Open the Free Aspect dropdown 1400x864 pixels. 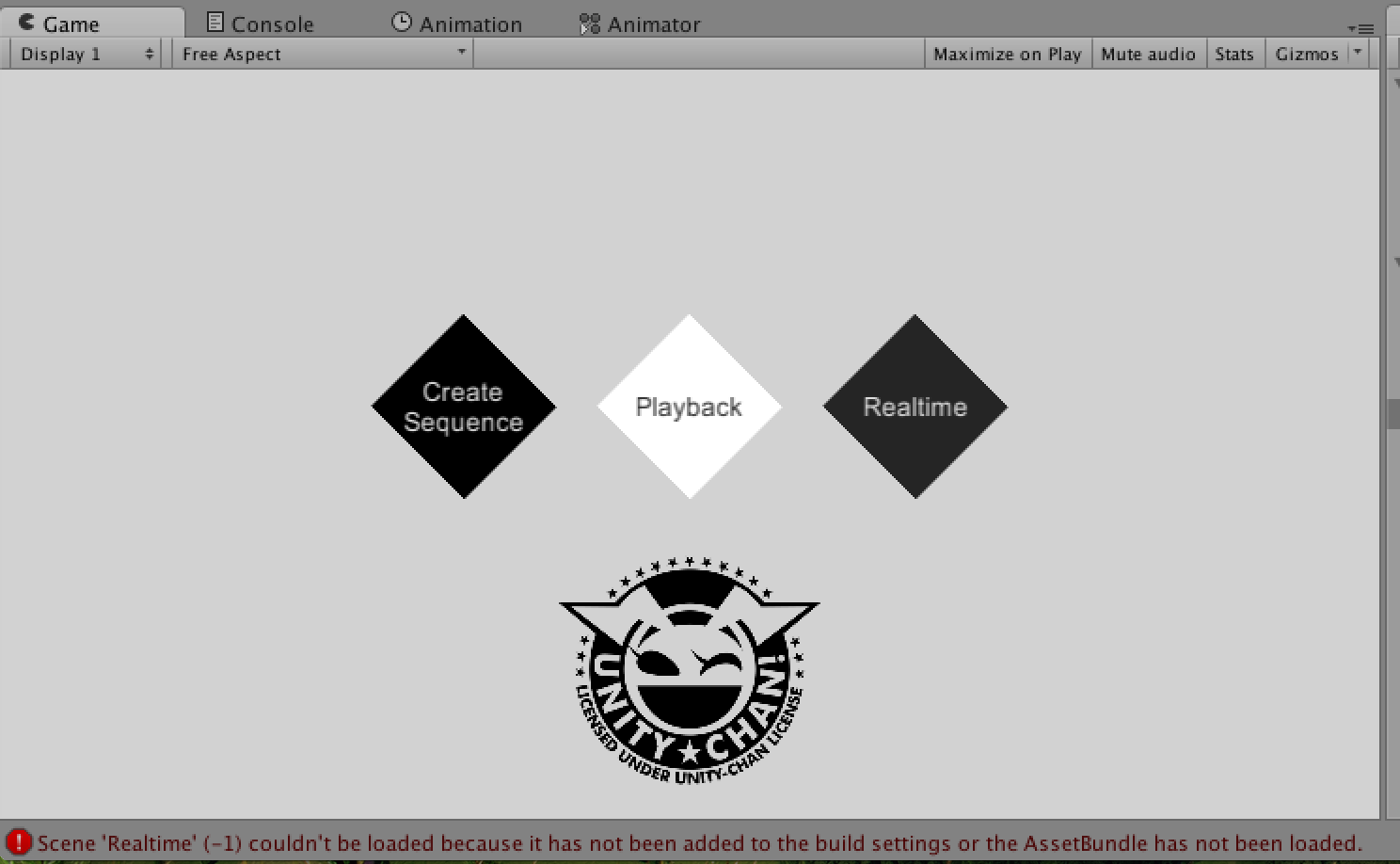tap(323, 54)
